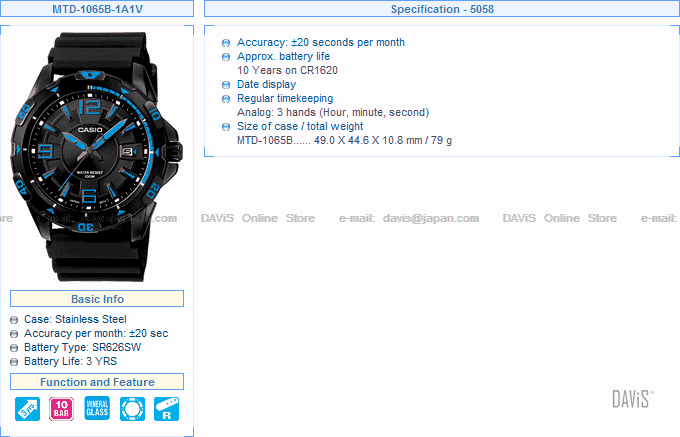Click the Function and Feature heading
This screenshot has height=437, width=680.
tap(97, 382)
